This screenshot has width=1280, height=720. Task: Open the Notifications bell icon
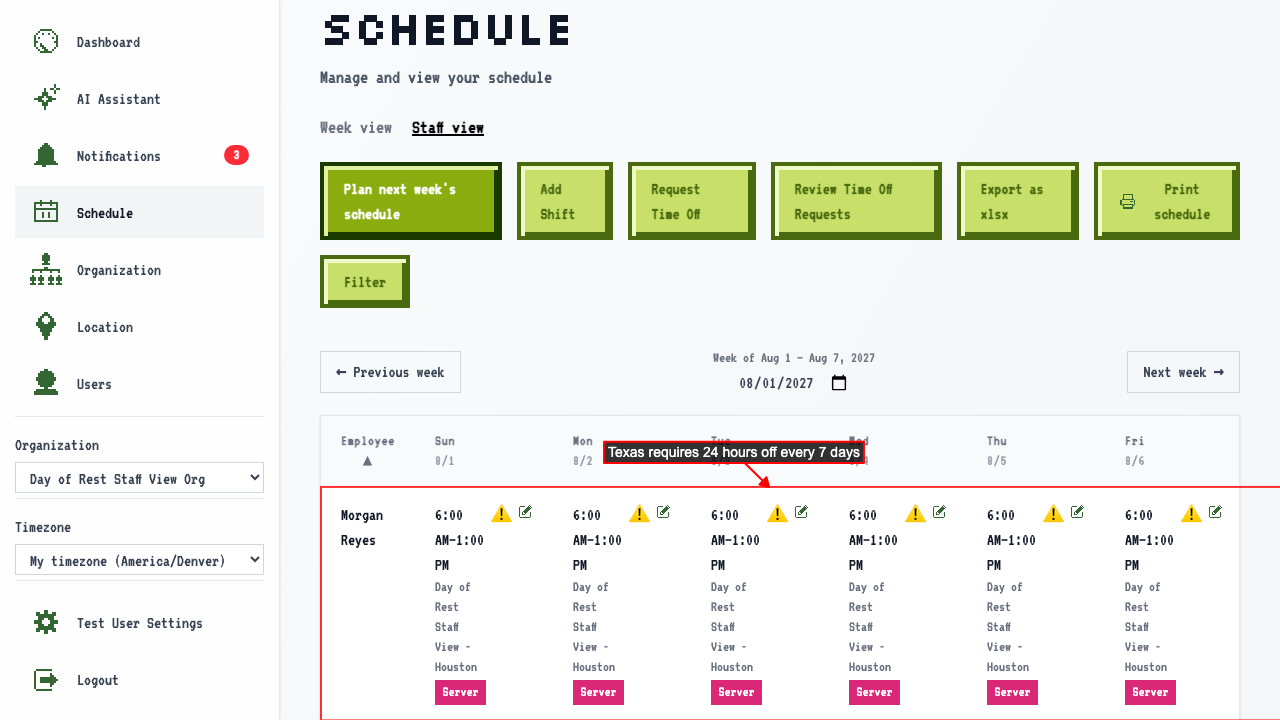[x=46, y=156]
